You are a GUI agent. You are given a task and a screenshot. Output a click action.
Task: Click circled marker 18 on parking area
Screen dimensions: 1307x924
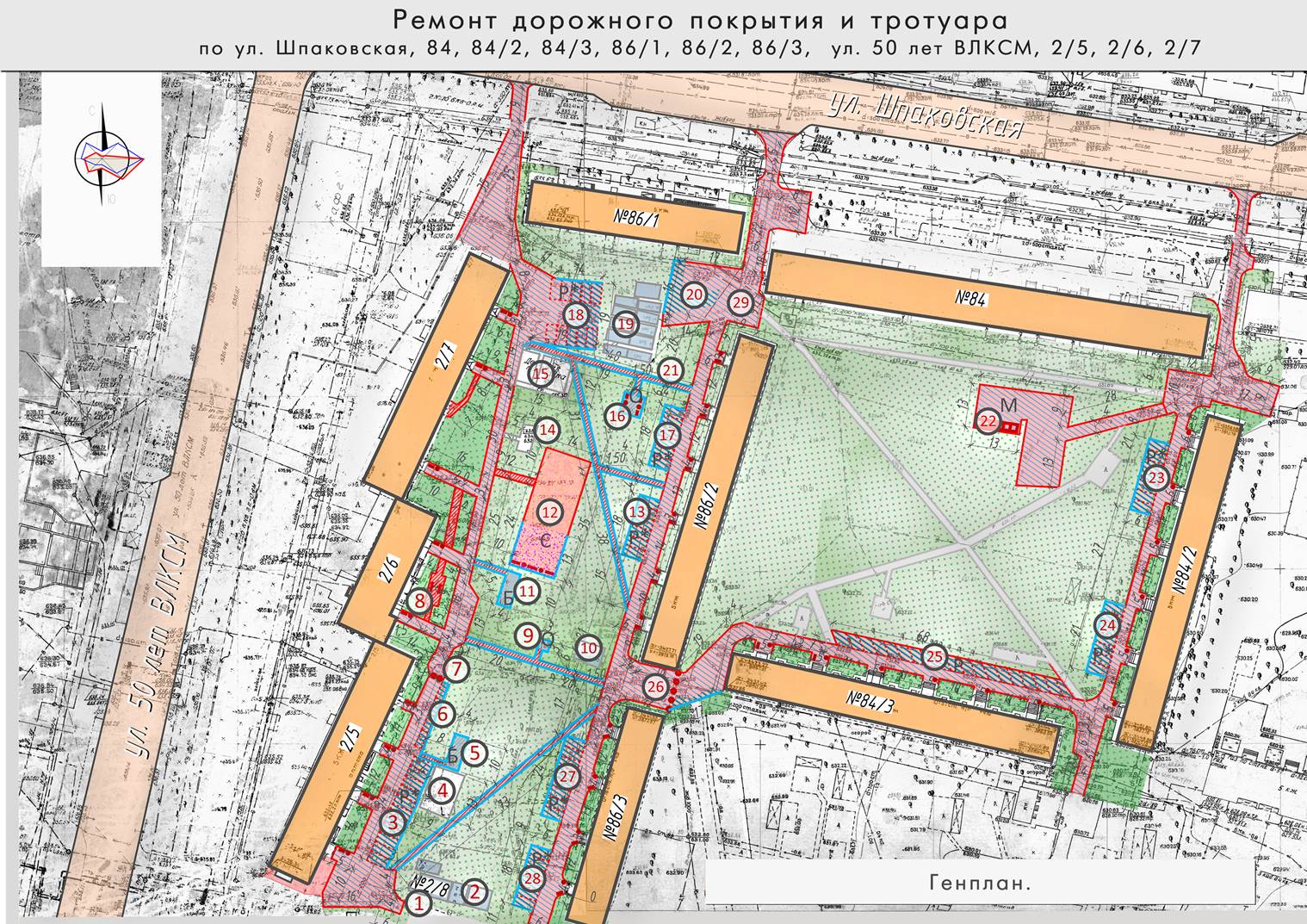[575, 315]
